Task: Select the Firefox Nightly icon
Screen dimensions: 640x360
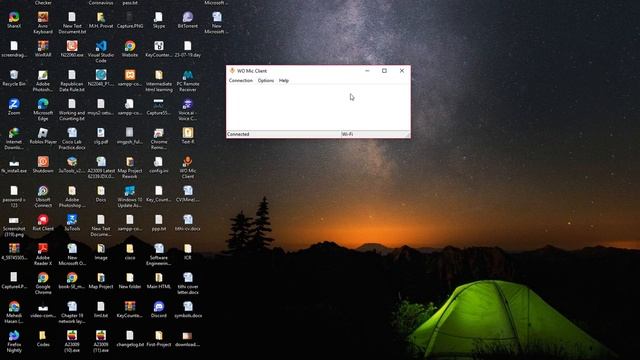Action: click(14, 342)
